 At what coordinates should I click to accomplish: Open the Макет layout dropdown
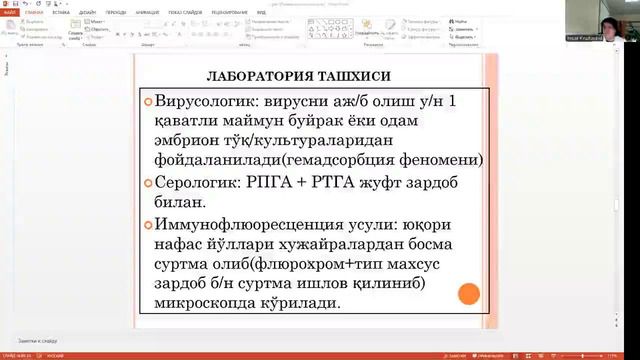95,21
